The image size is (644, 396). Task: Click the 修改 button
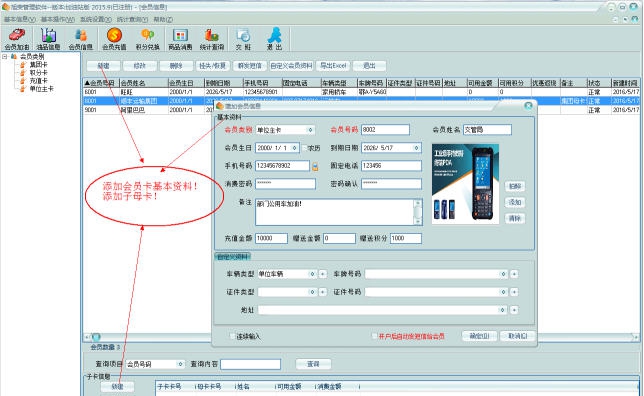click(140, 66)
